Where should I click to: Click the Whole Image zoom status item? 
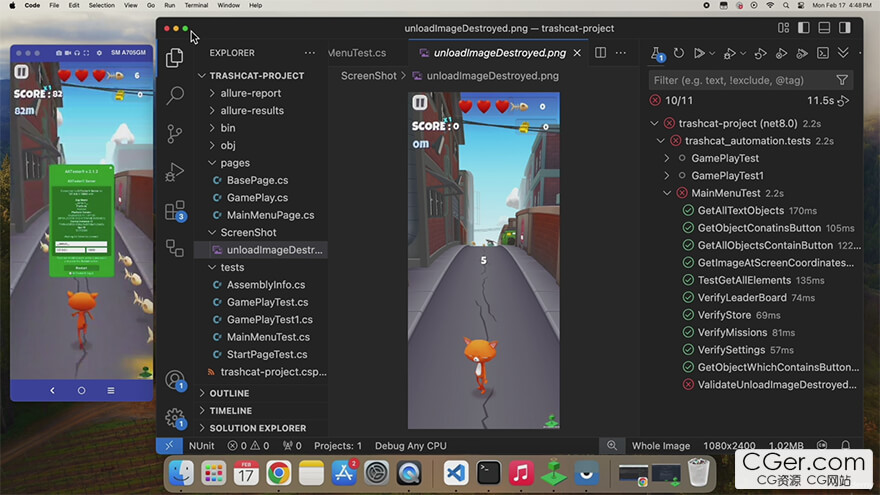[661, 446]
